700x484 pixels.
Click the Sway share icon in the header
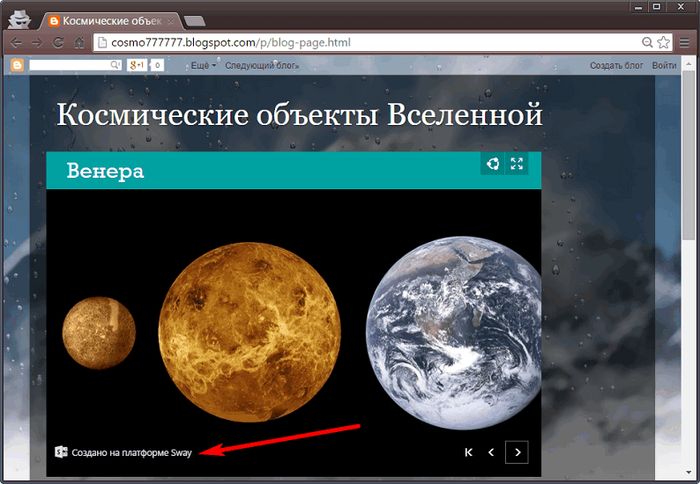(492, 164)
